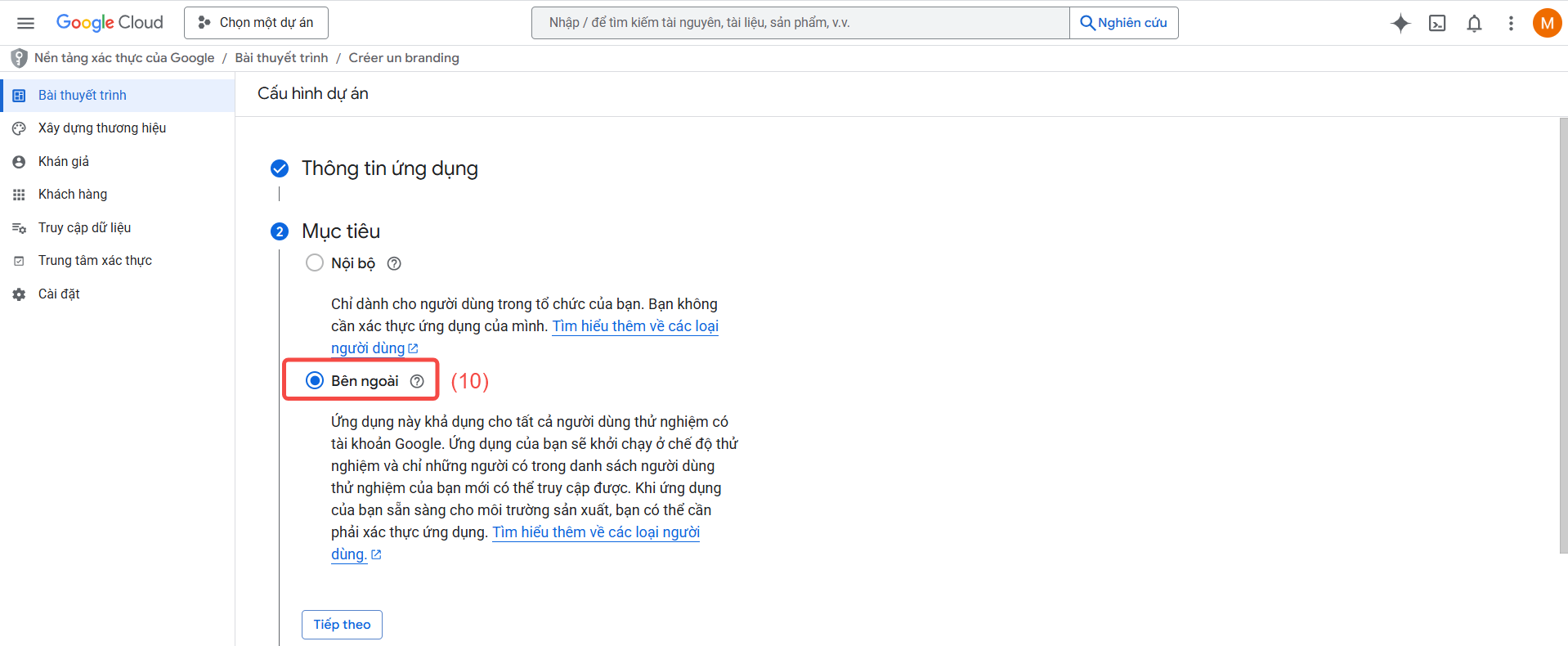Click the shield icon beside breadcrumb
Image resolution: width=1568 pixels, height=646 pixels.
(19, 58)
